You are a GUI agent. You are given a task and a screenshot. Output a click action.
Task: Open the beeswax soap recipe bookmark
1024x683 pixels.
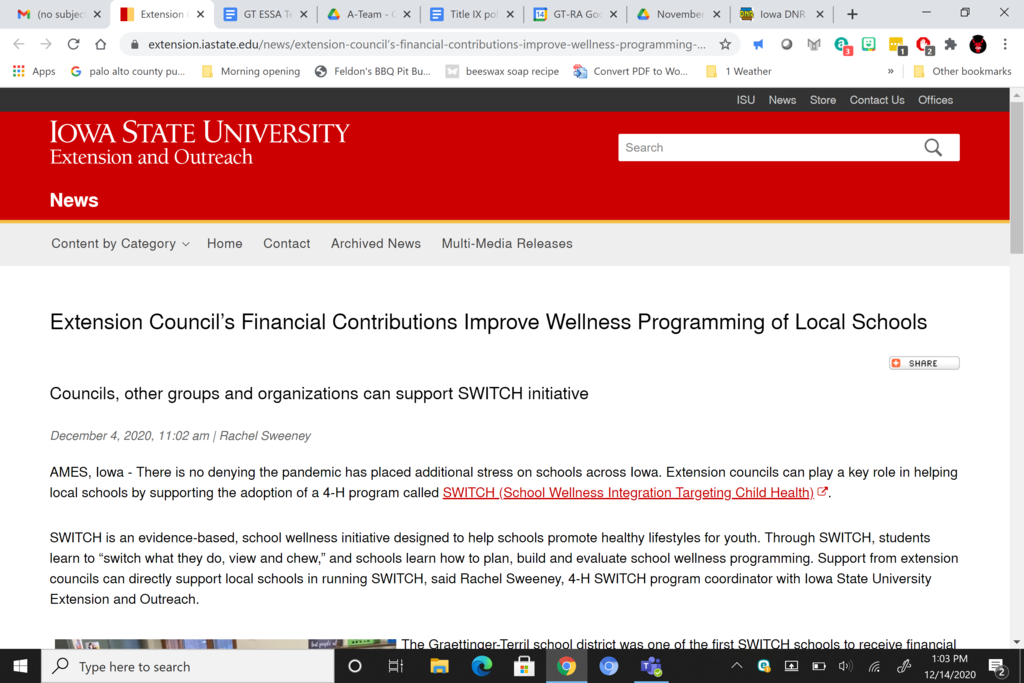tap(502, 71)
